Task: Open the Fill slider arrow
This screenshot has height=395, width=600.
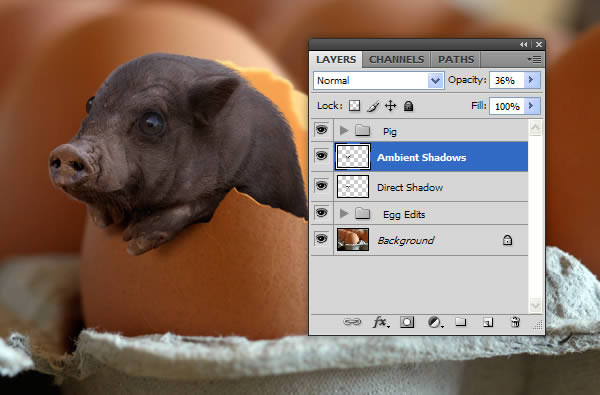Action: pos(532,106)
